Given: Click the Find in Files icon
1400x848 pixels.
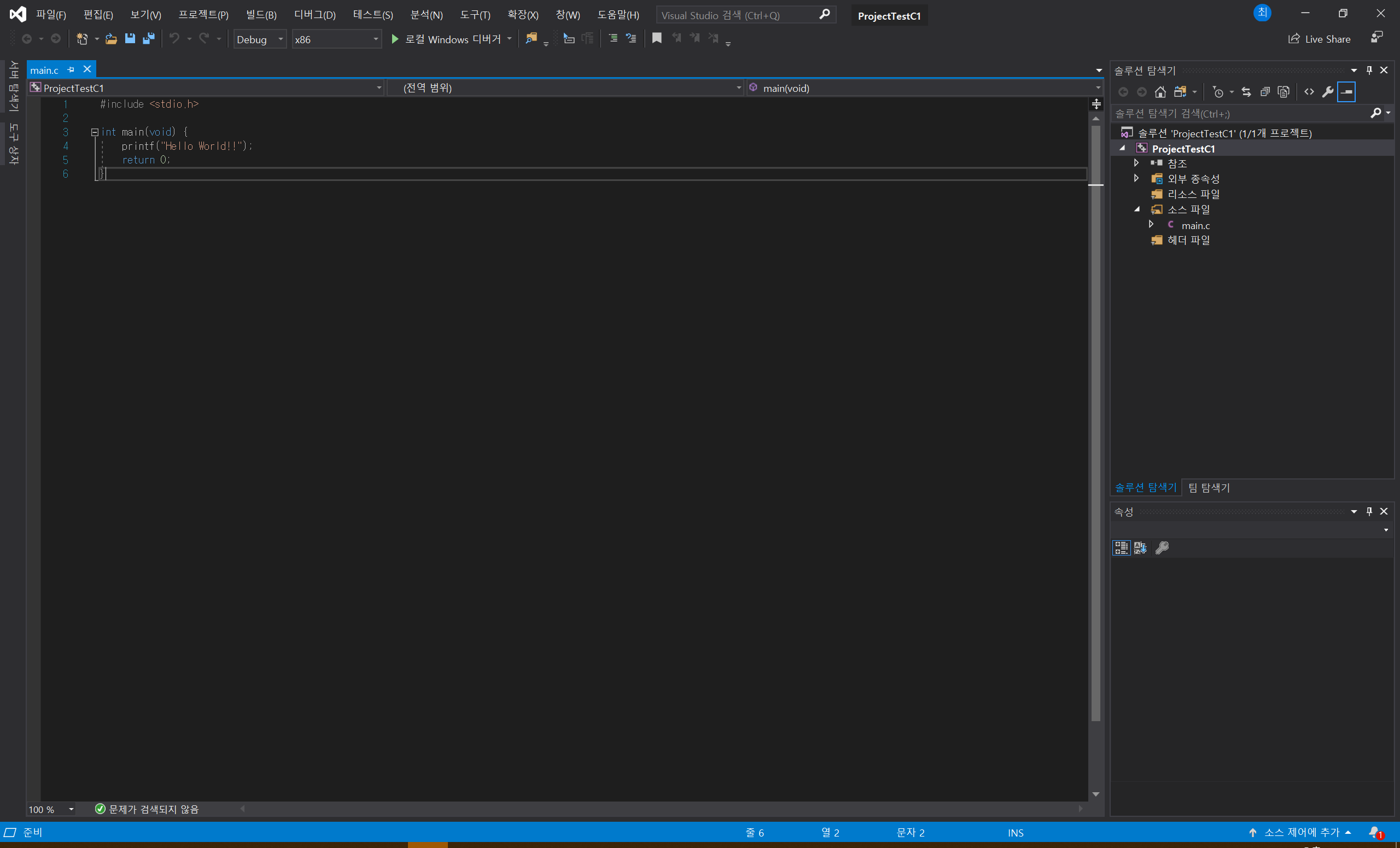Looking at the screenshot, I should pos(531,38).
